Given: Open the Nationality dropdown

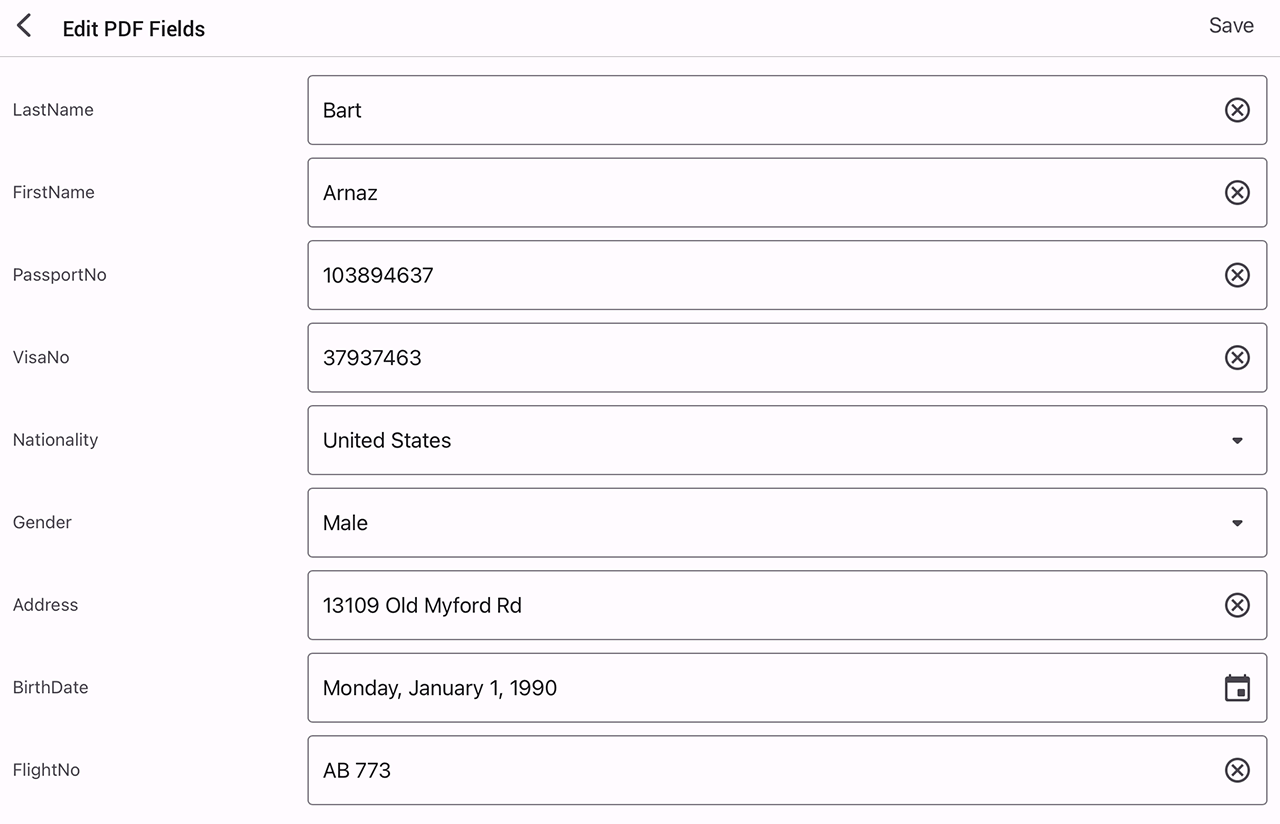Looking at the screenshot, I should click(1237, 440).
